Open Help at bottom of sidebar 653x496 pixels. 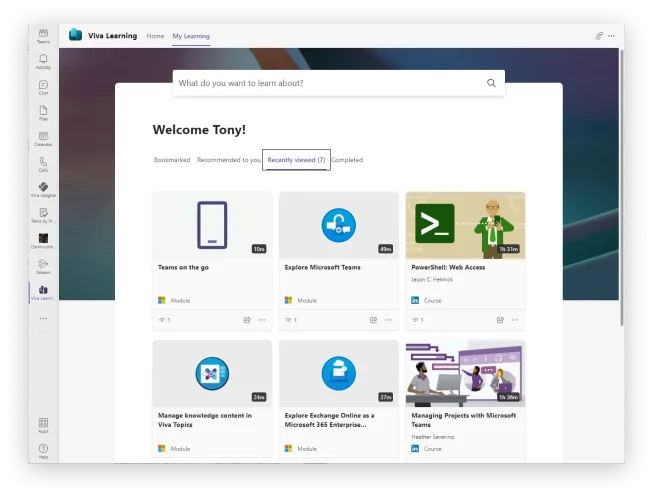(x=43, y=451)
